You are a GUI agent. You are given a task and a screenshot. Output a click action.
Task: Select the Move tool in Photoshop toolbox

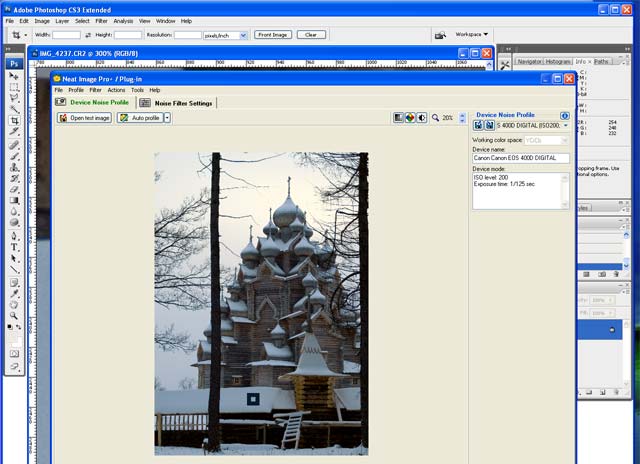click(x=14, y=76)
